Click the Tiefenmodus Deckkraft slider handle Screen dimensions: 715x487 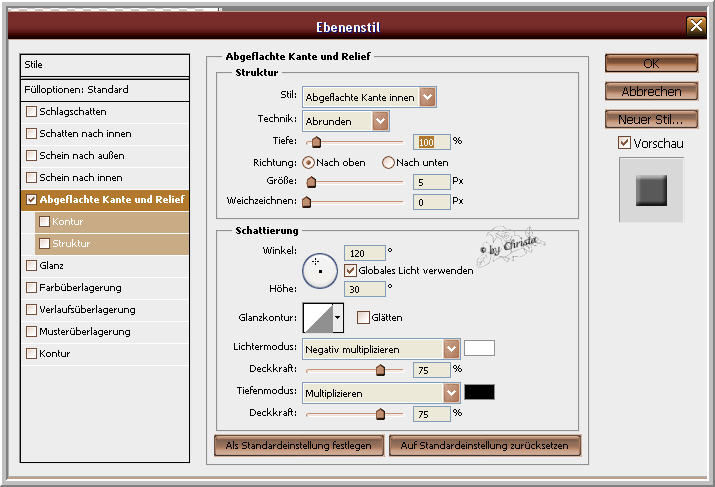coord(380,414)
